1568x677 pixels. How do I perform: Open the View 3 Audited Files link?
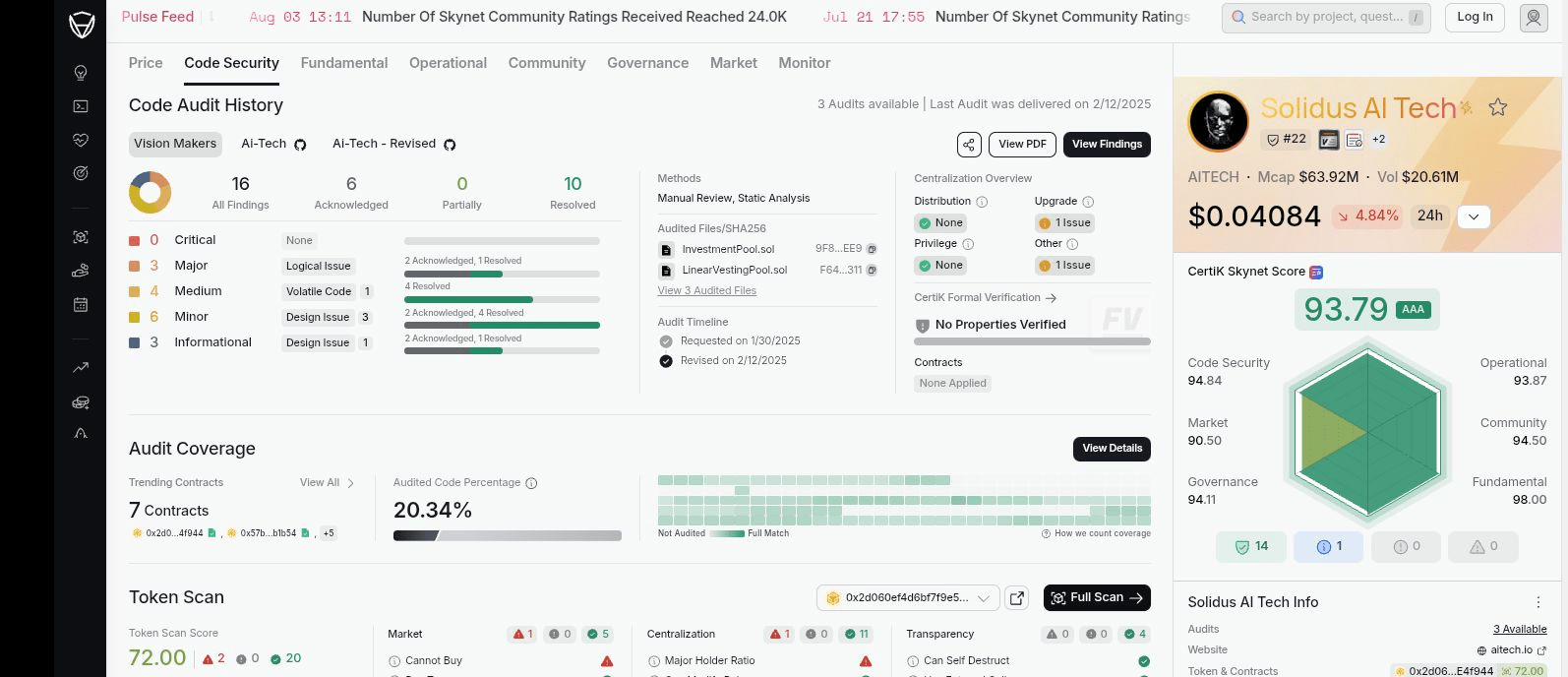pos(706,290)
